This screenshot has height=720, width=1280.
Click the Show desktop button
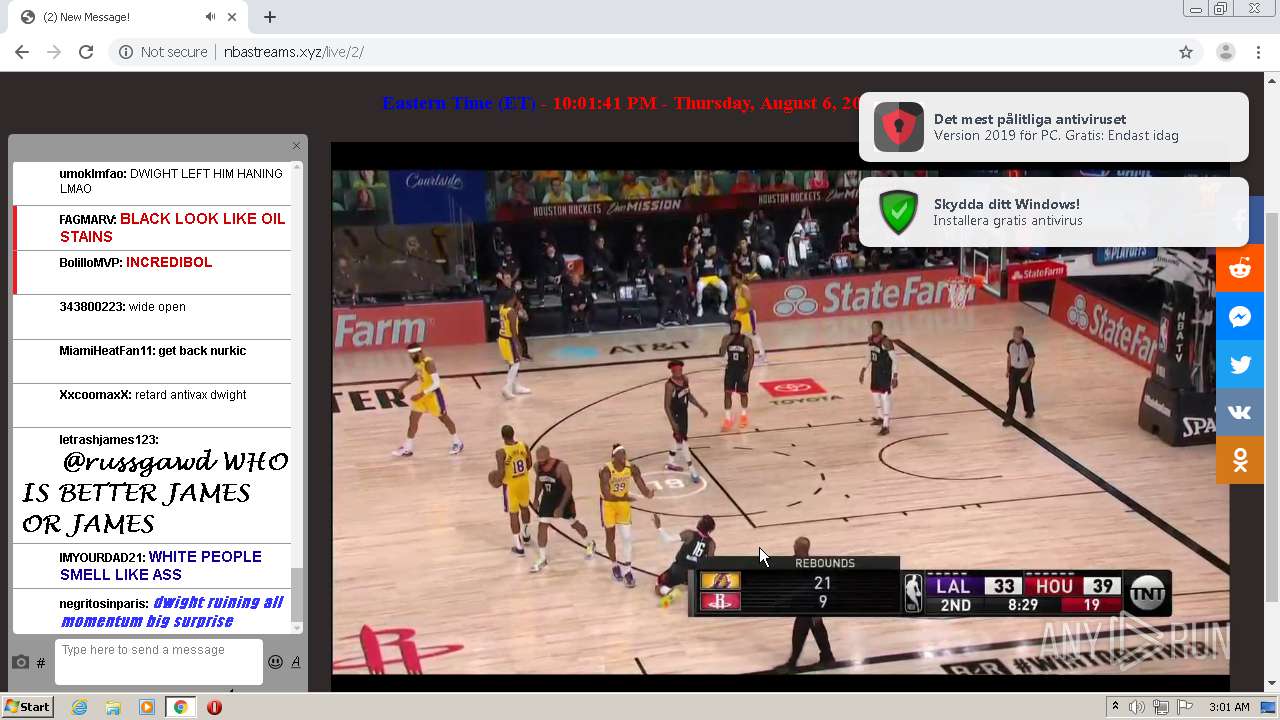(x=1269, y=707)
